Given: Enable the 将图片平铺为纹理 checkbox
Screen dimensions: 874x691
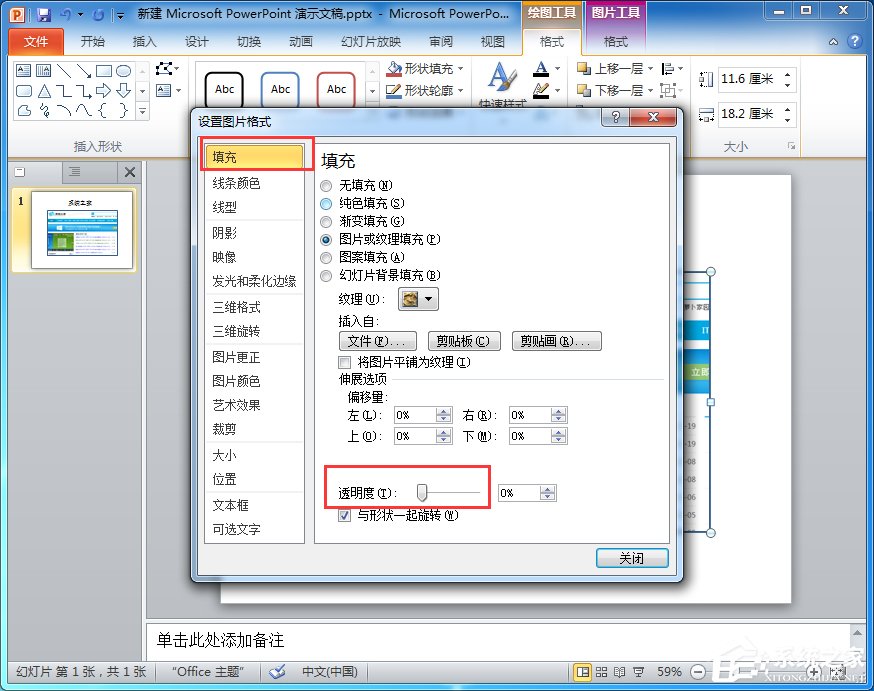Looking at the screenshot, I should click(345, 361).
